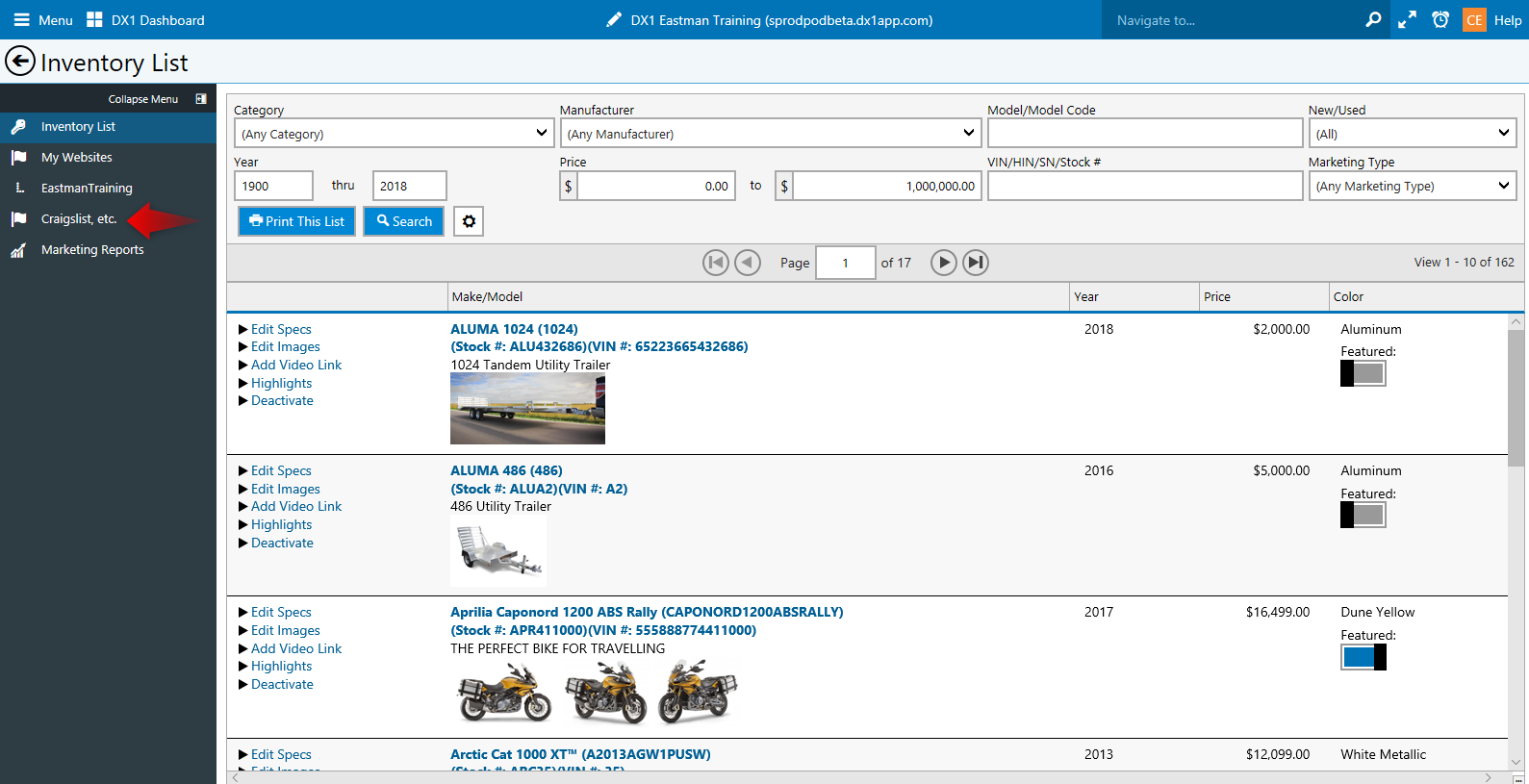Turn off Featured for Aprilia Caponord 1200
Image resolution: width=1529 pixels, height=784 pixels.
tap(1363, 657)
